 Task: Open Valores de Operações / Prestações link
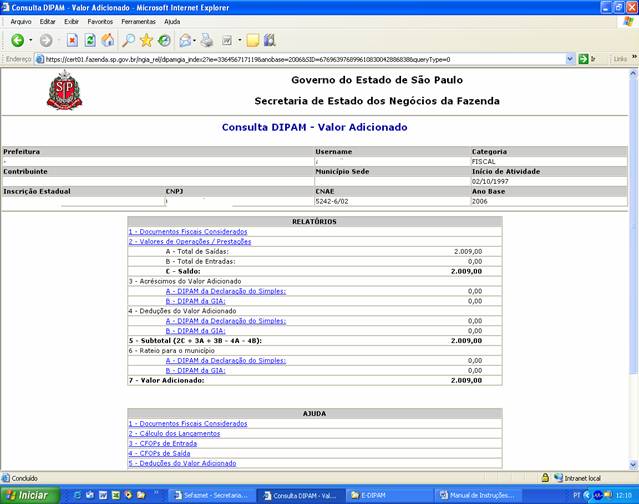pyautogui.click(x=189, y=241)
